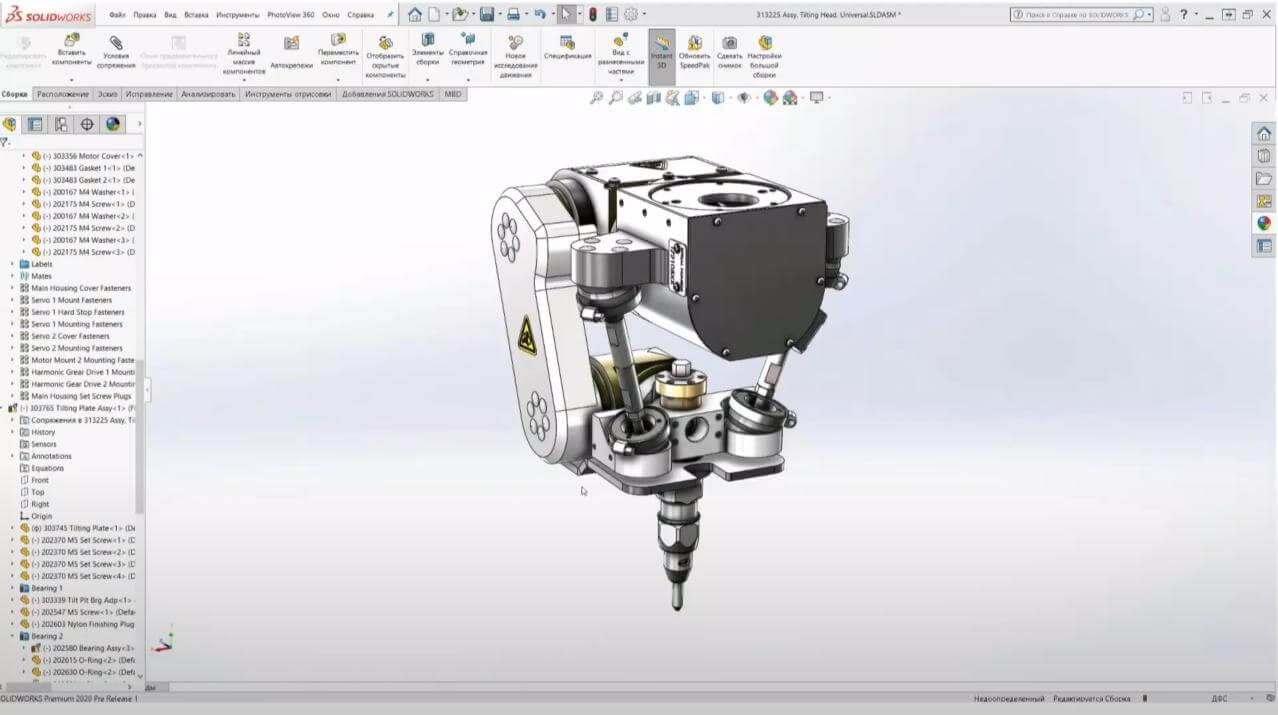
Task: Pin the menu bar with pushpin
Action: click(390, 15)
